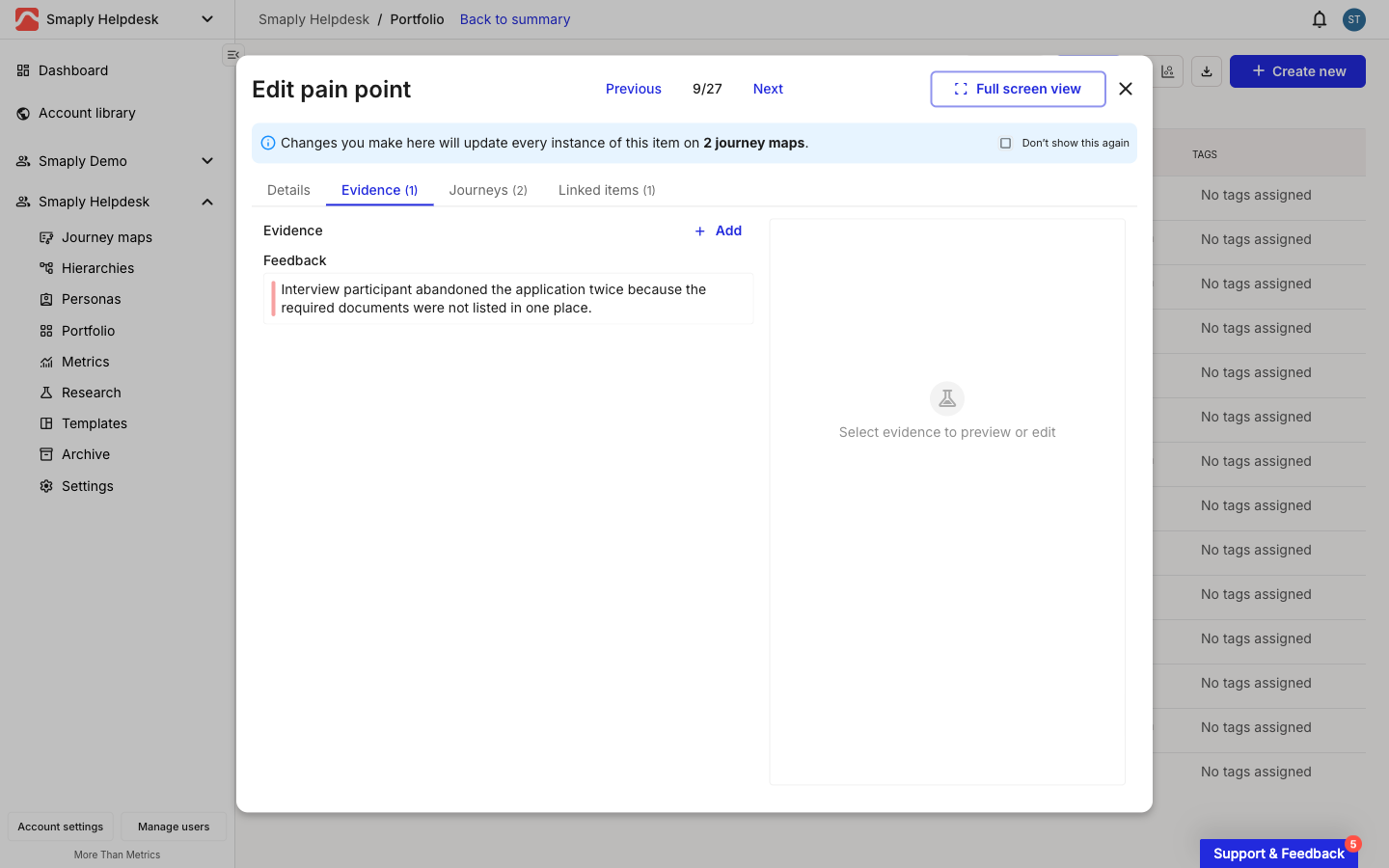This screenshot has width=1389, height=868.
Task: Click the download export icon
Action: (x=1207, y=71)
